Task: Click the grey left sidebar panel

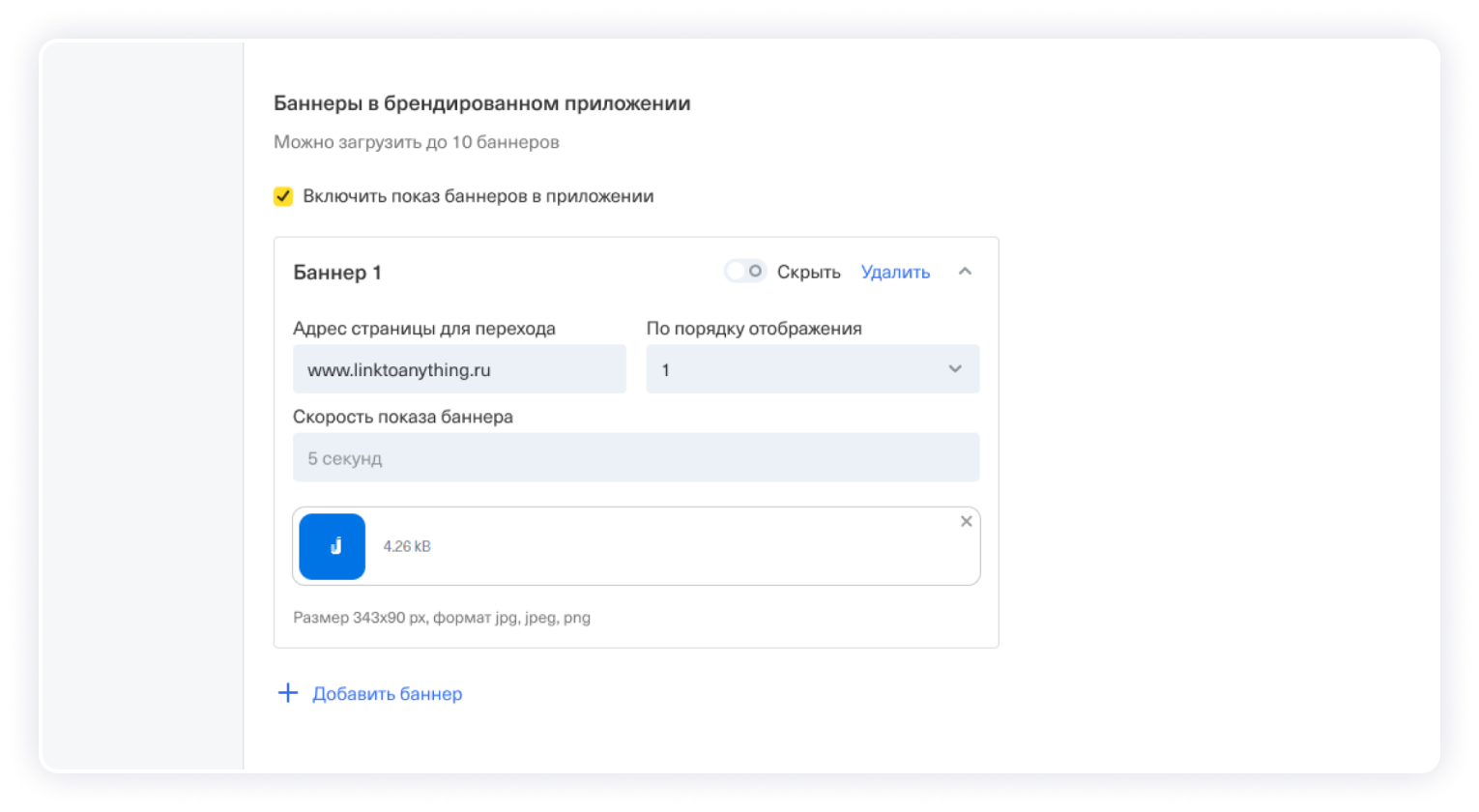Action: 141,406
